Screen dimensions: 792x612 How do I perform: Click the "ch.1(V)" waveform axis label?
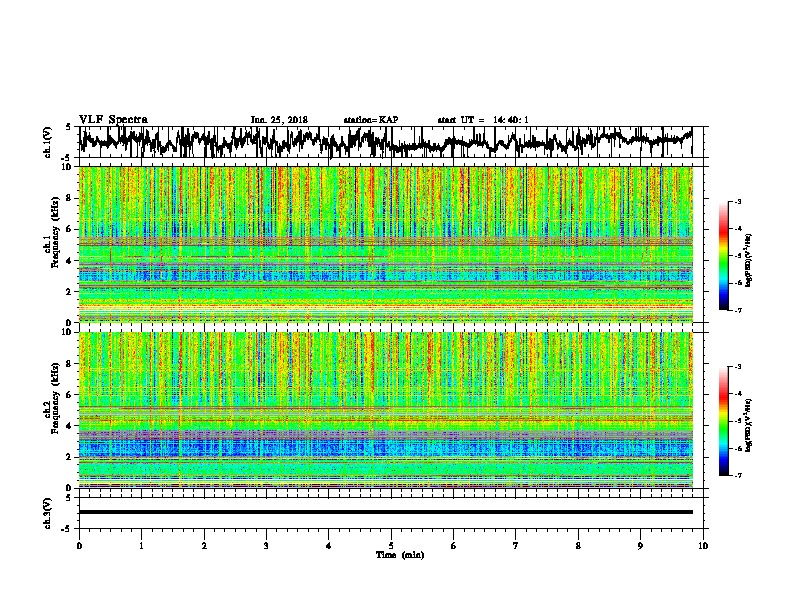tap(47, 142)
